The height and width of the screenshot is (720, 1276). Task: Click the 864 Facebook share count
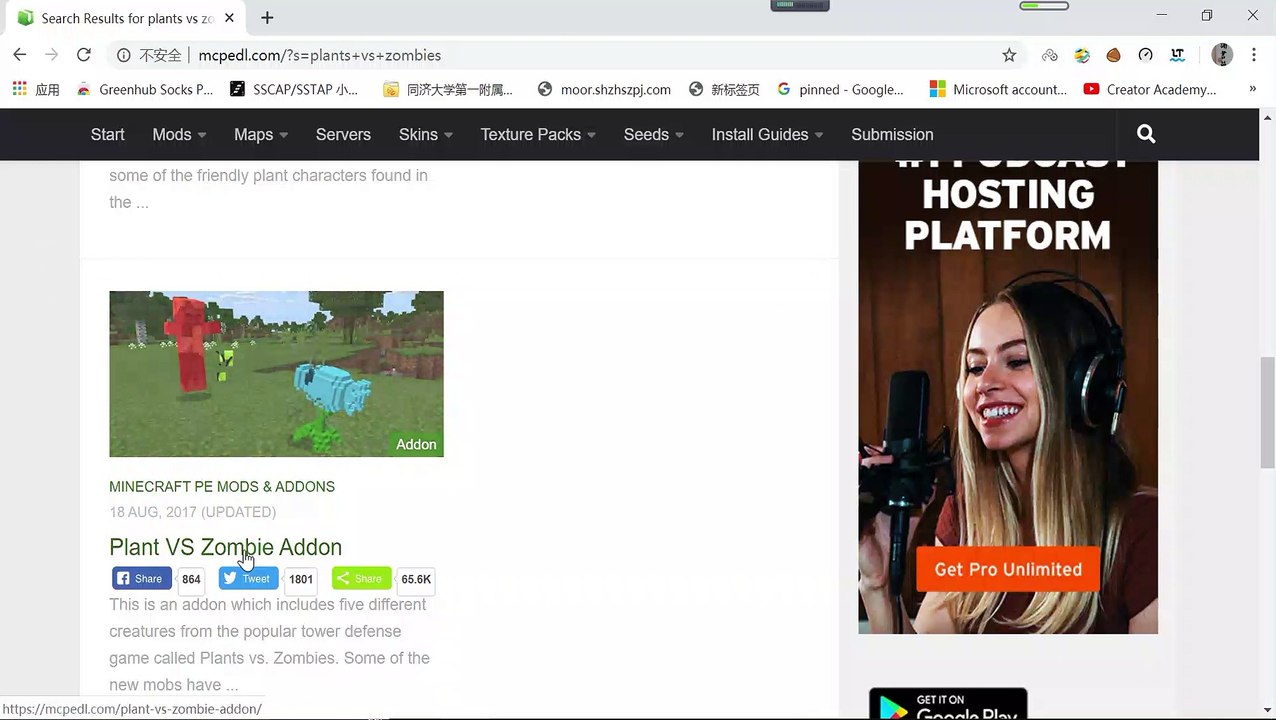tap(191, 579)
